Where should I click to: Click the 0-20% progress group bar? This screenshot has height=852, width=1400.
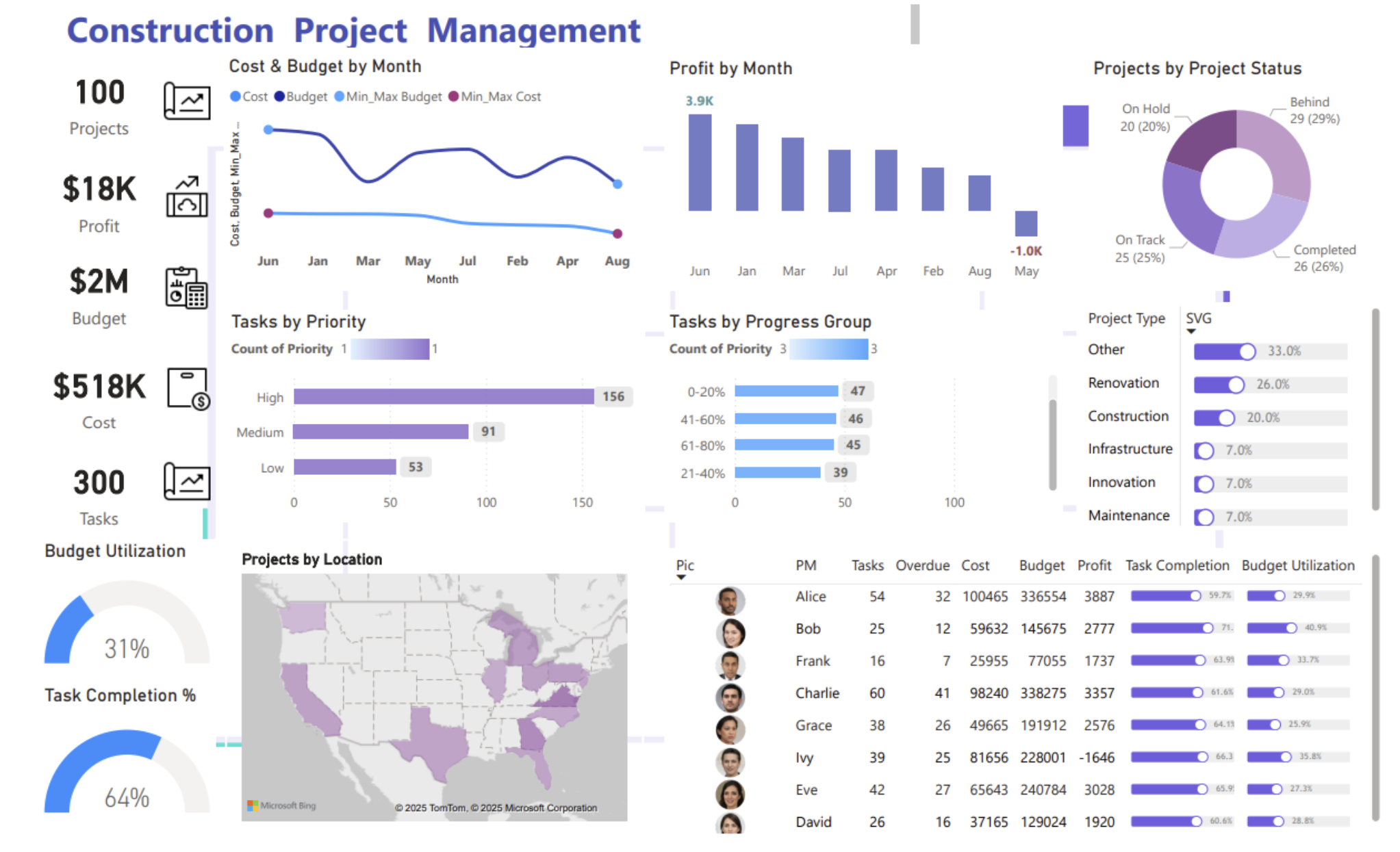786,391
